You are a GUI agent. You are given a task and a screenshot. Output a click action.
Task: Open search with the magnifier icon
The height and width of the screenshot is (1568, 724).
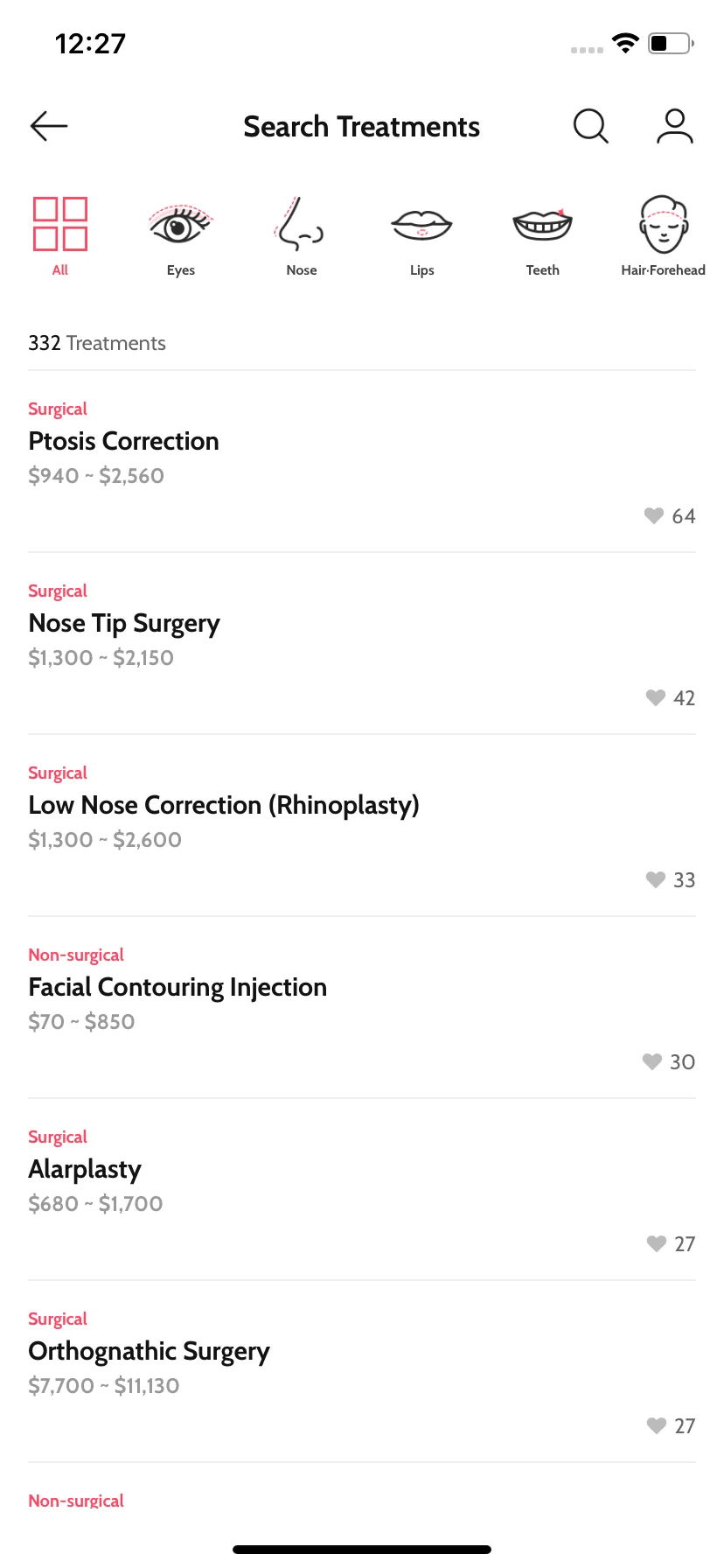(x=590, y=126)
